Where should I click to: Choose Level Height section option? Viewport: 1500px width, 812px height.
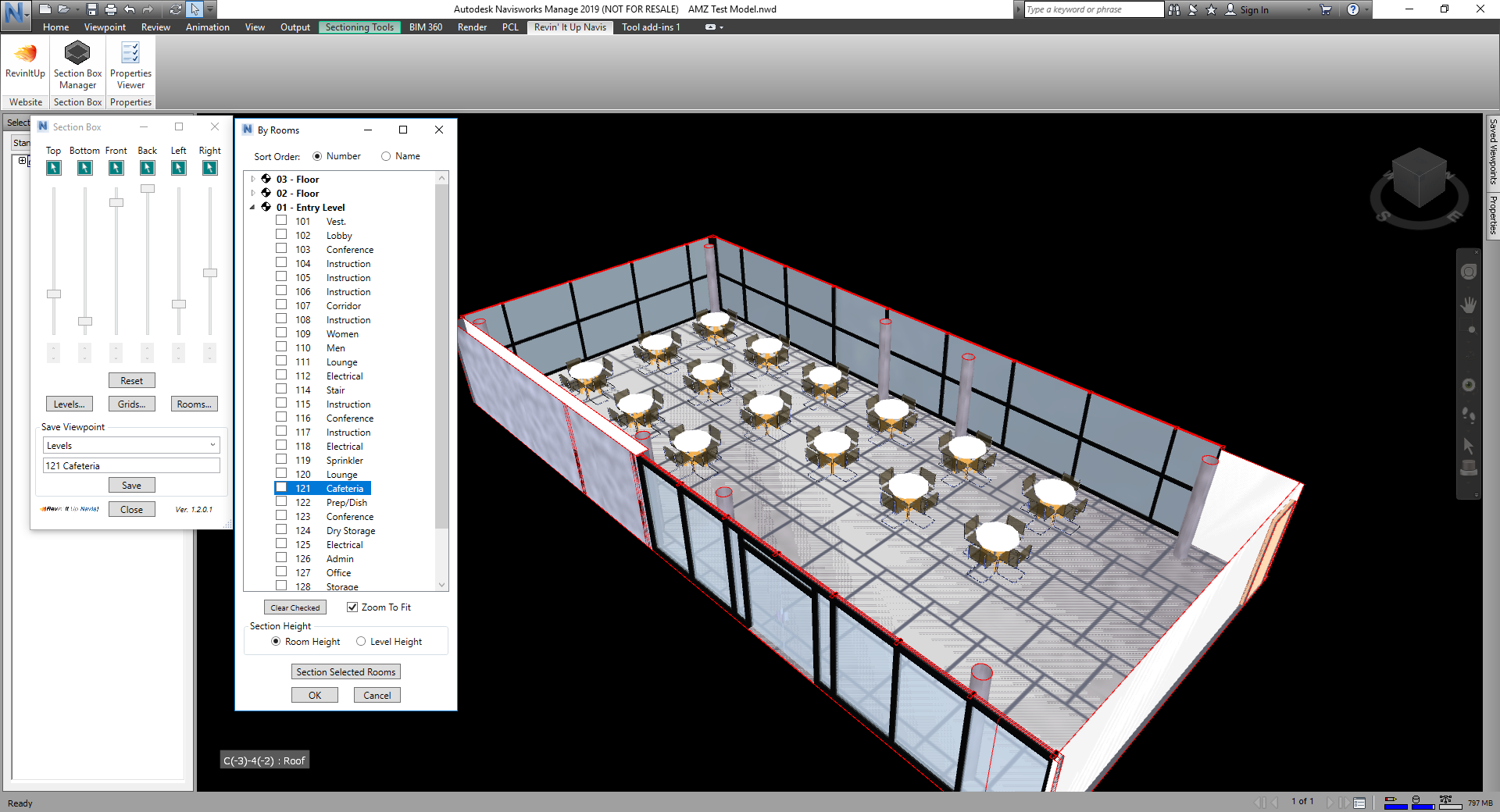361,642
